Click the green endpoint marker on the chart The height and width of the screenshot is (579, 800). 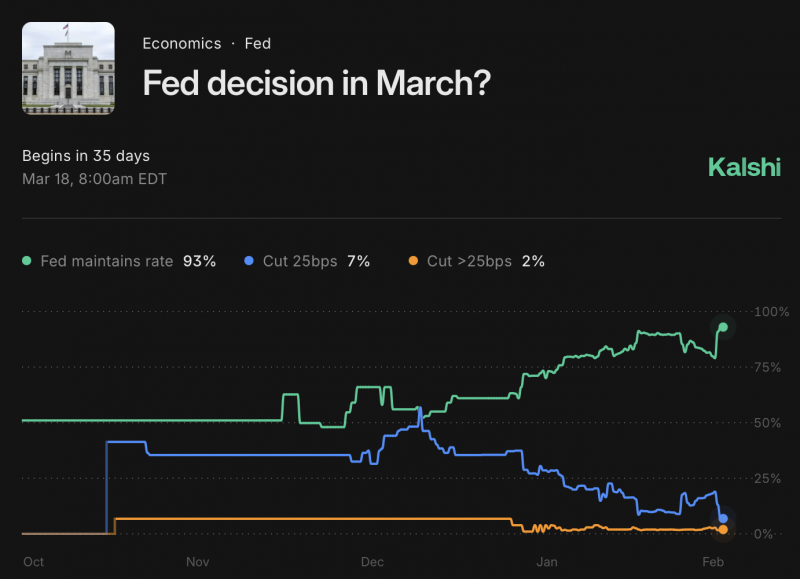(723, 327)
